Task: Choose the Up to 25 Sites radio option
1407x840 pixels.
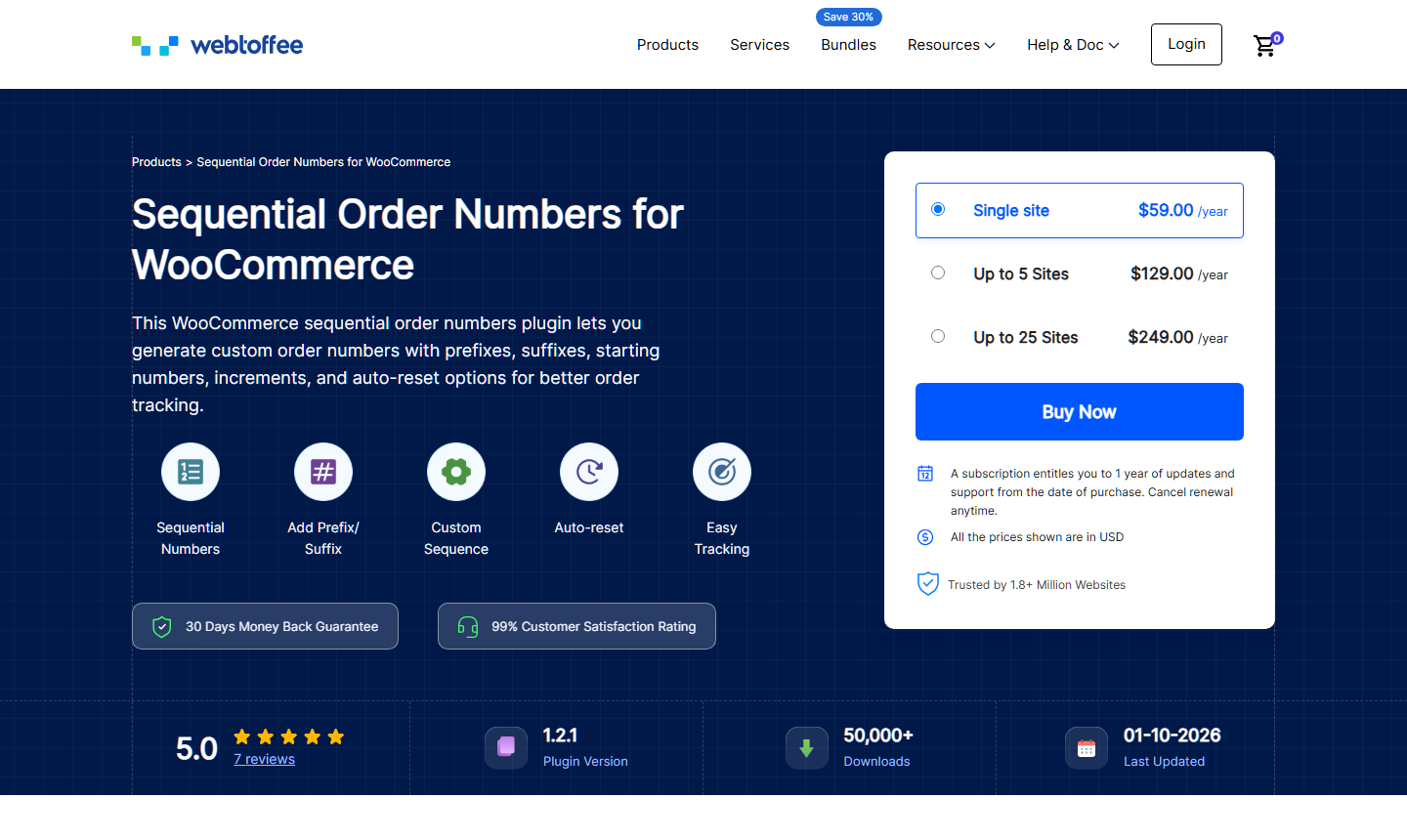Action: coord(938,336)
